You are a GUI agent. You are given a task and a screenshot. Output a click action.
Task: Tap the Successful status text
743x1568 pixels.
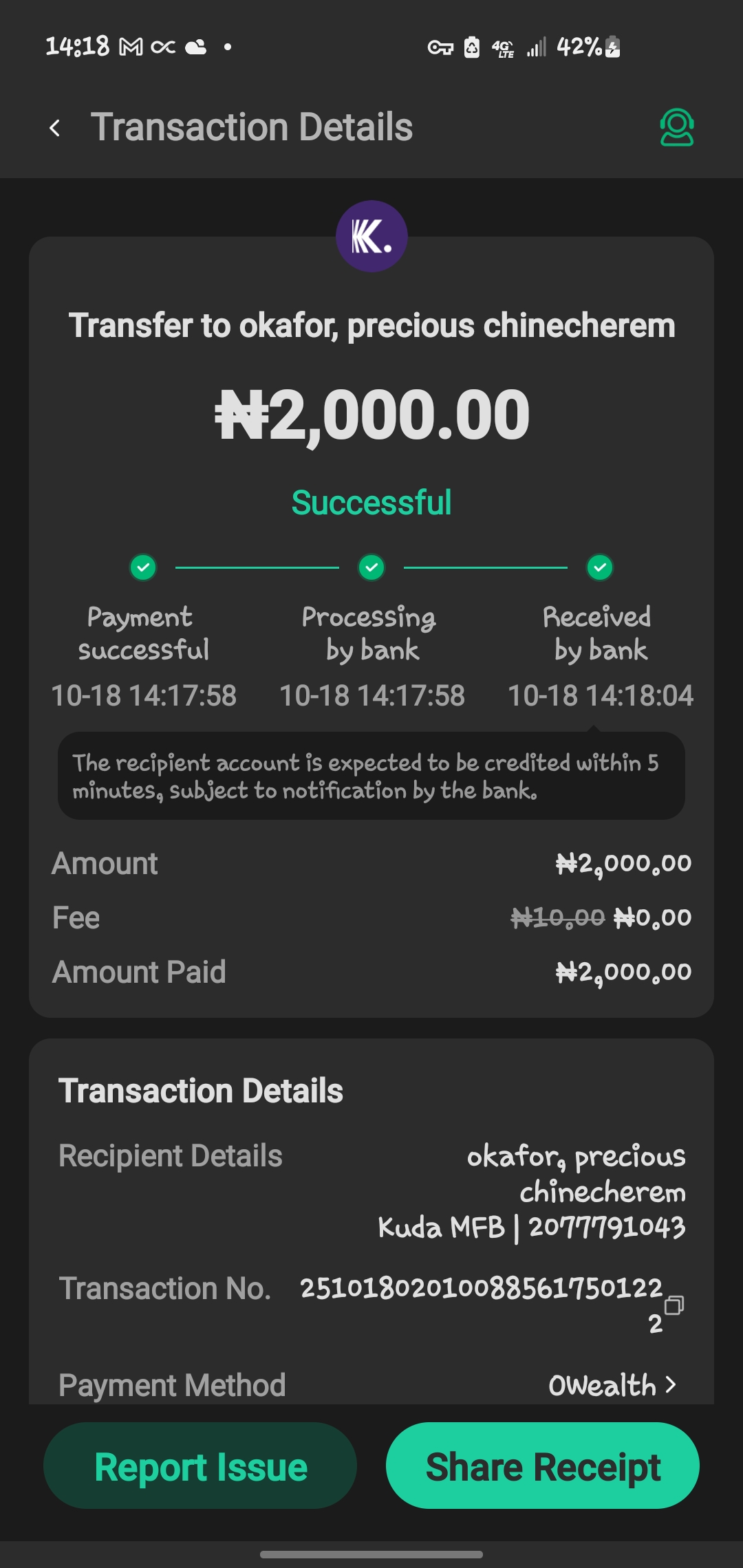tap(371, 503)
